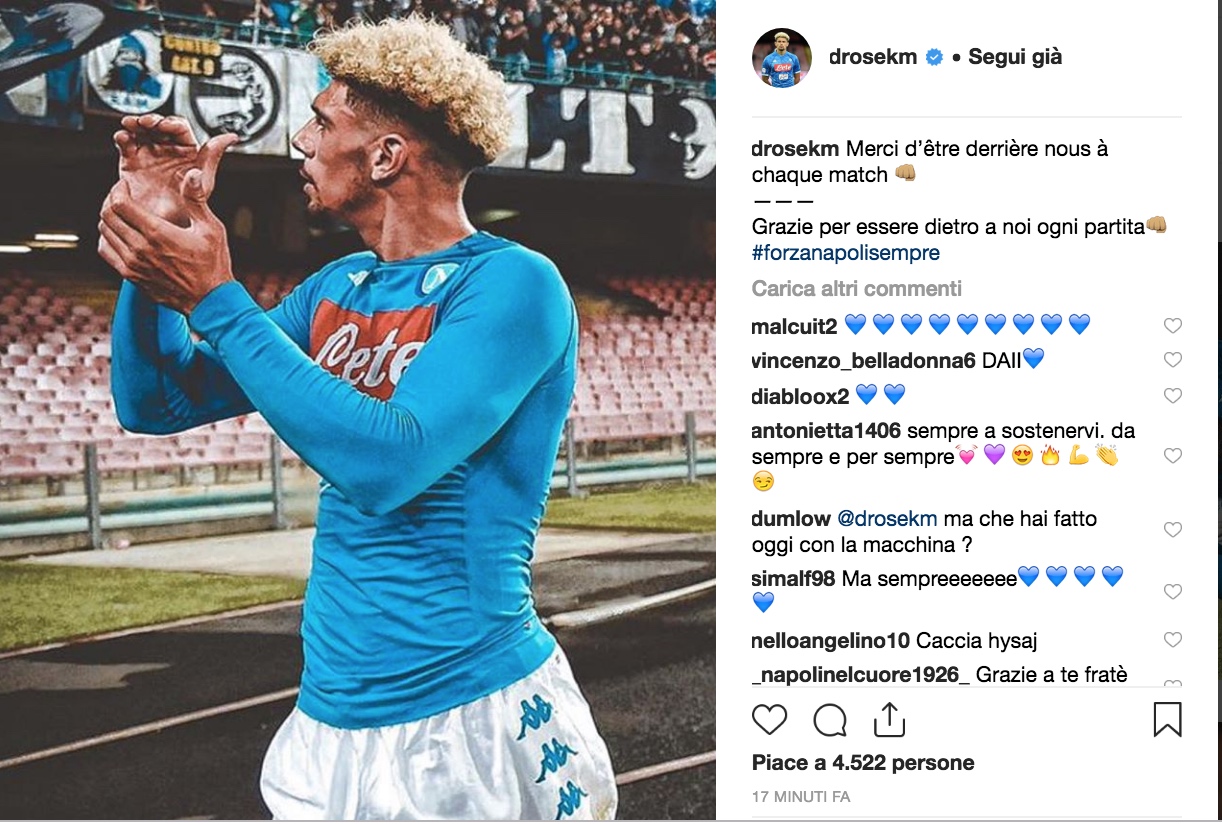This screenshot has width=1222, height=824.
Task: Share the post using the upload icon
Action: point(889,719)
